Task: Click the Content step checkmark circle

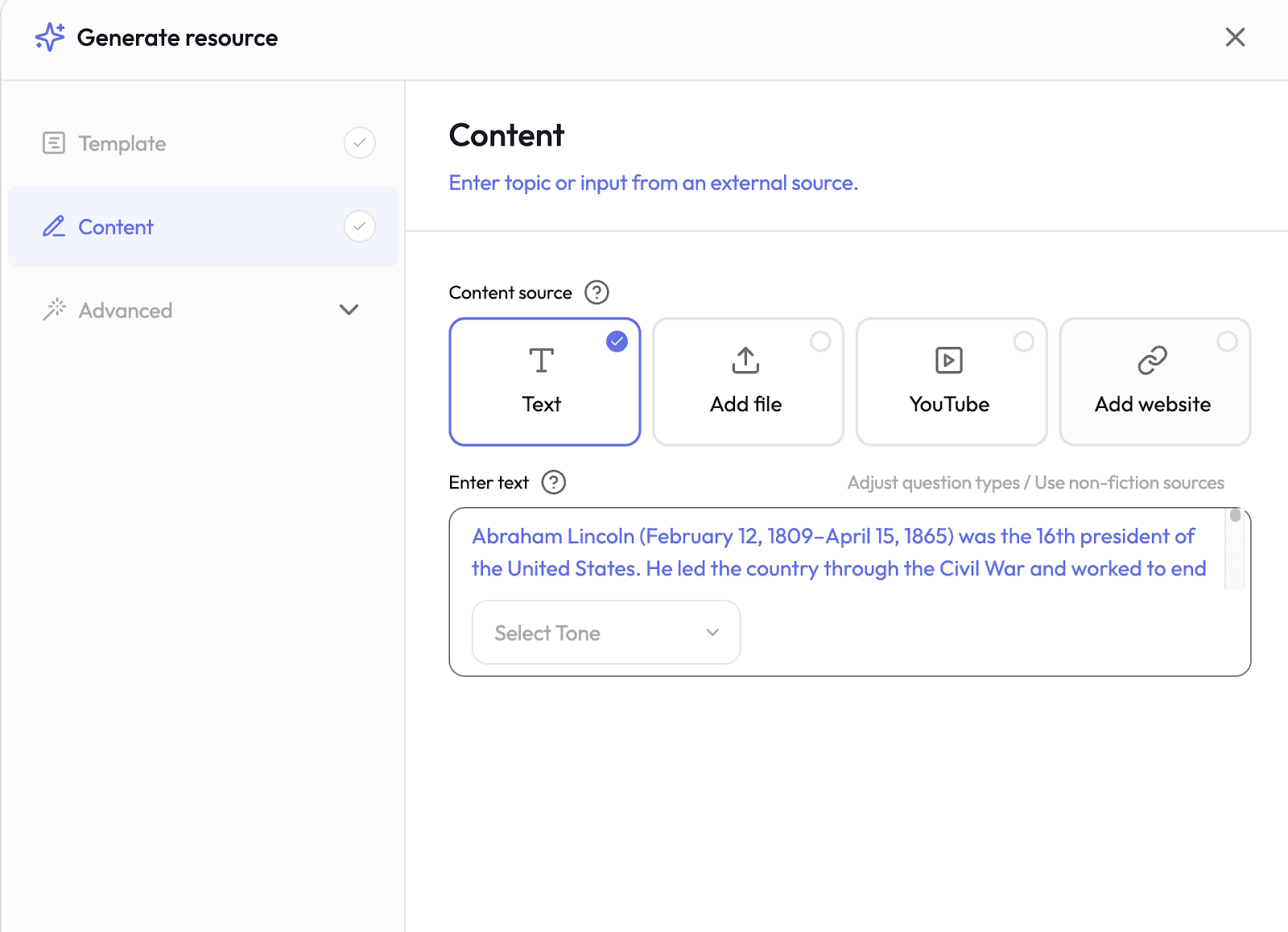Action: [360, 227]
